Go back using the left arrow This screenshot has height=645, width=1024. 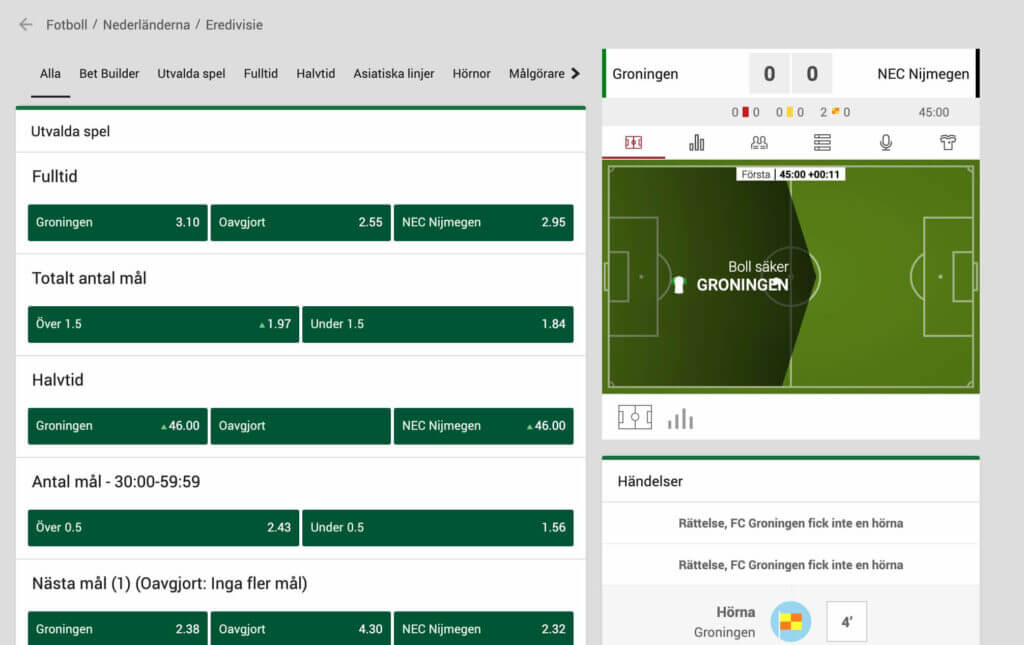click(x=25, y=25)
